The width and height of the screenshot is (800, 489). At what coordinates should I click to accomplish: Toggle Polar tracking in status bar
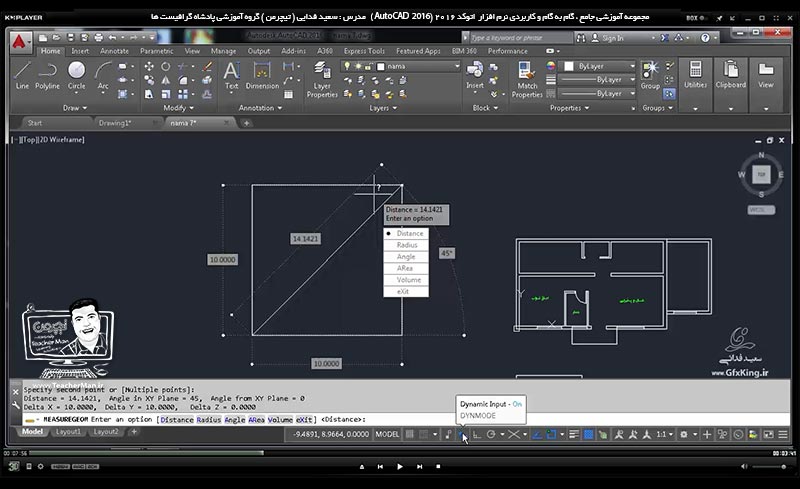click(491, 434)
